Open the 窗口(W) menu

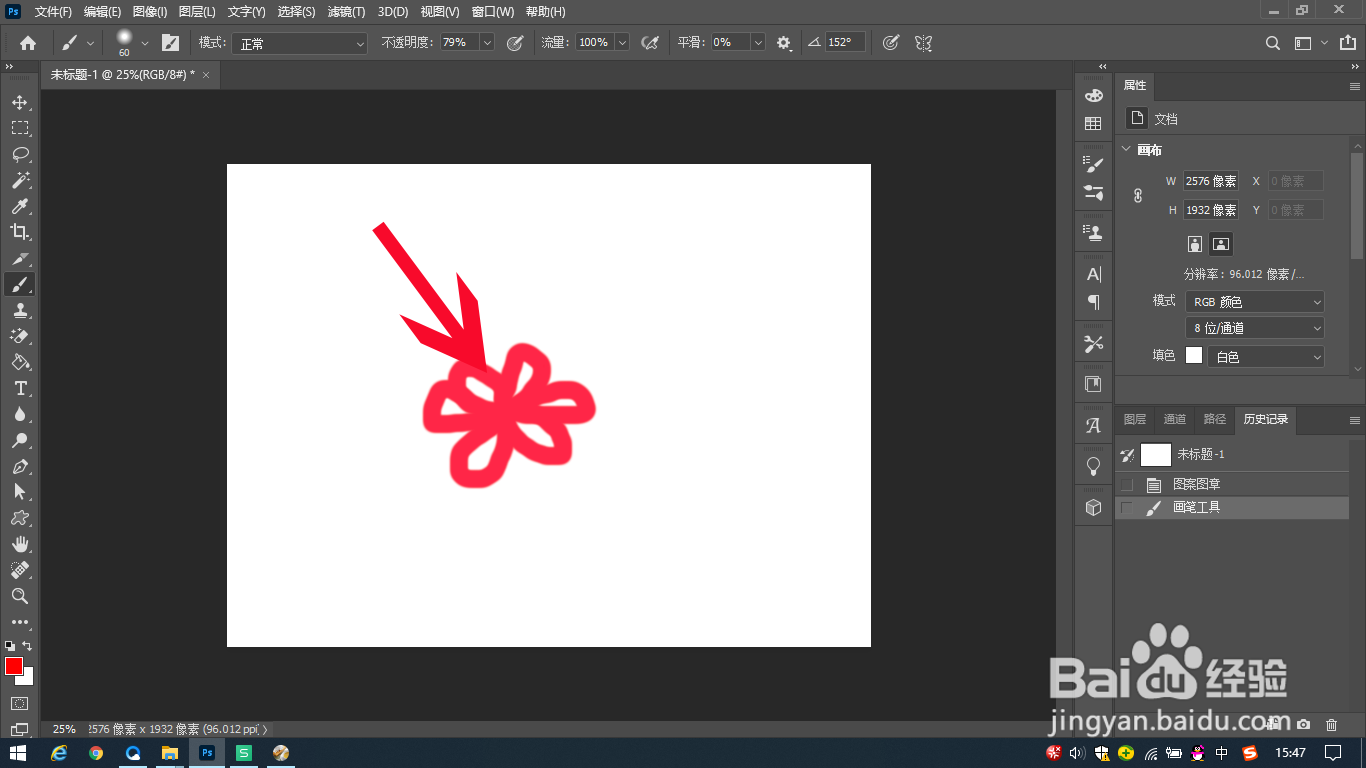pos(492,12)
